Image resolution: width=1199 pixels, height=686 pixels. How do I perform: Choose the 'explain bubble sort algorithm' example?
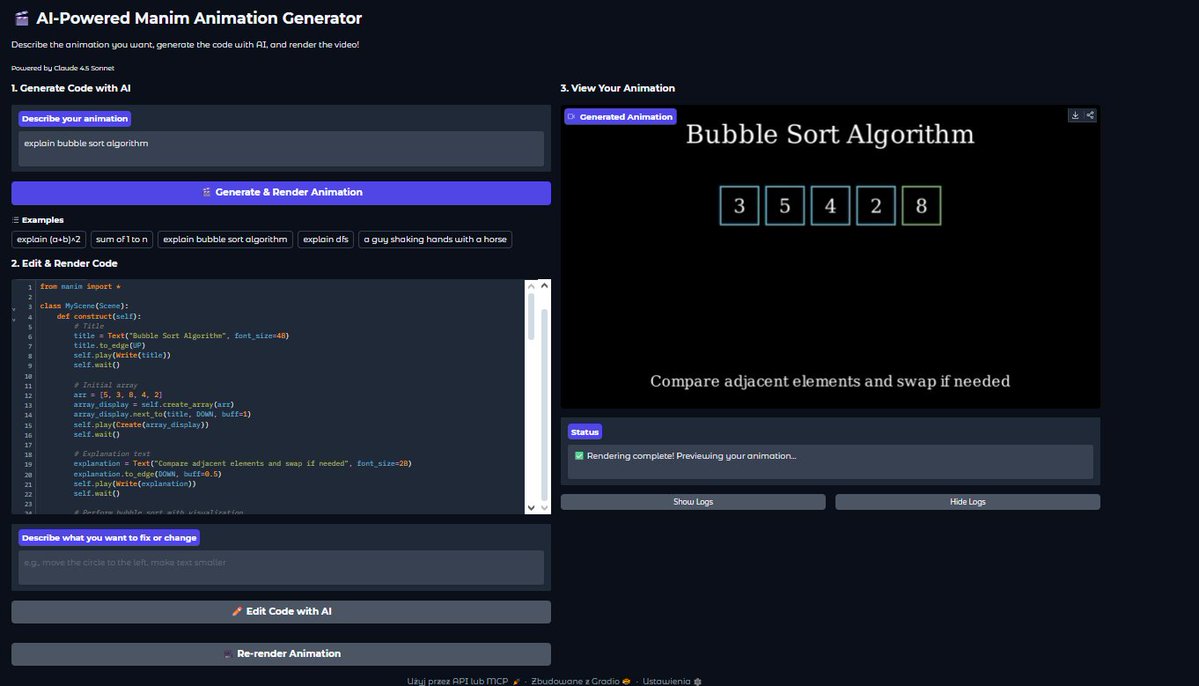coord(225,239)
